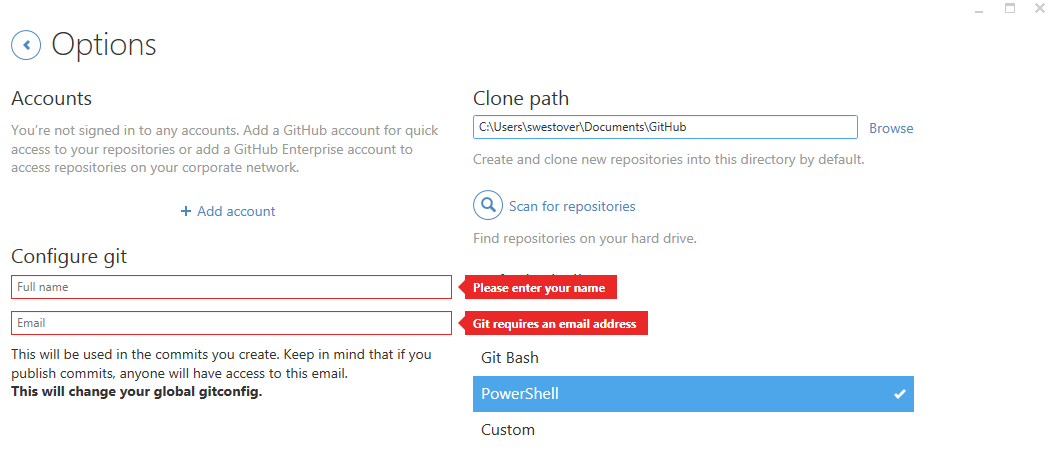1048x462 pixels.
Task: Minimize the Options window
Action: (979, 9)
